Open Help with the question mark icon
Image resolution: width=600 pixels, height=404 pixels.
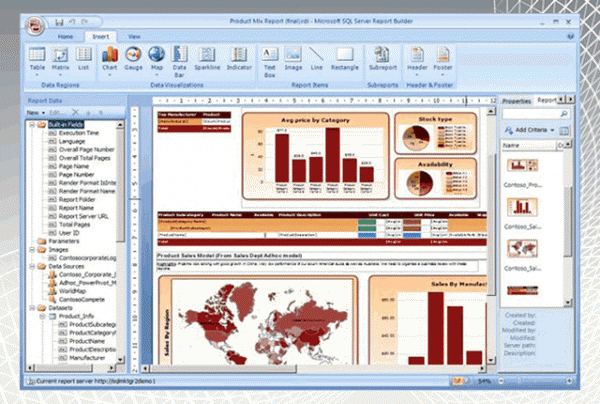point(570,36)
